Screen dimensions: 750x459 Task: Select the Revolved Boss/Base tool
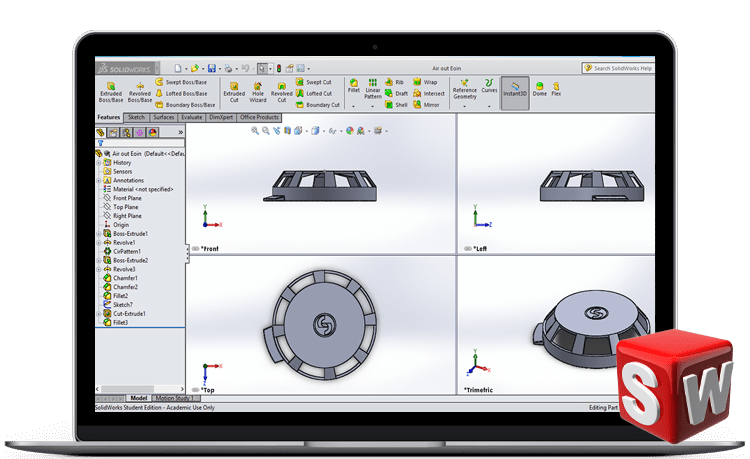[140, 92]
